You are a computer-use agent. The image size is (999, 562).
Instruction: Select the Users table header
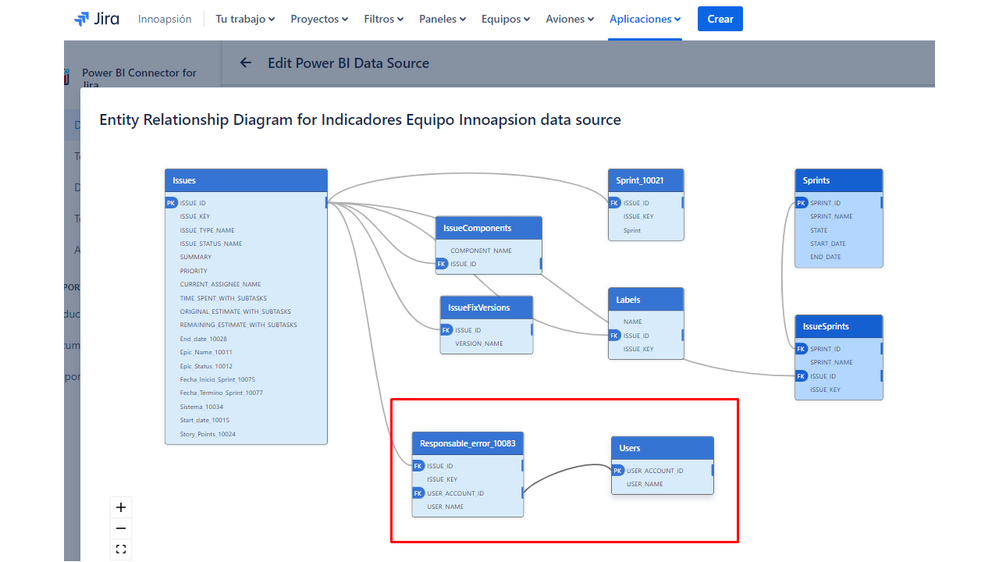[x=662, y=448]
